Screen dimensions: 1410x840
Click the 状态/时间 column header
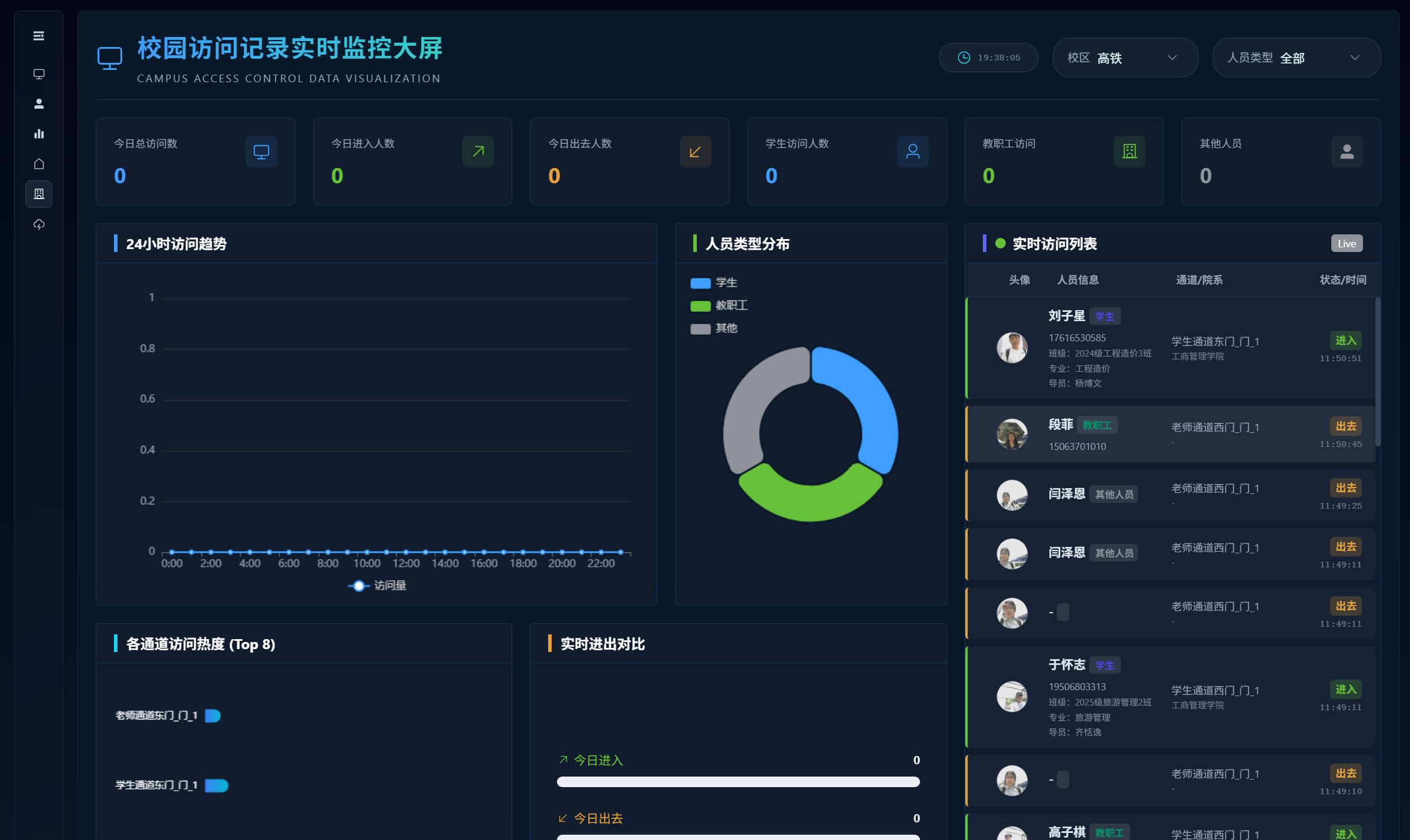click(x=1342, y=280)
